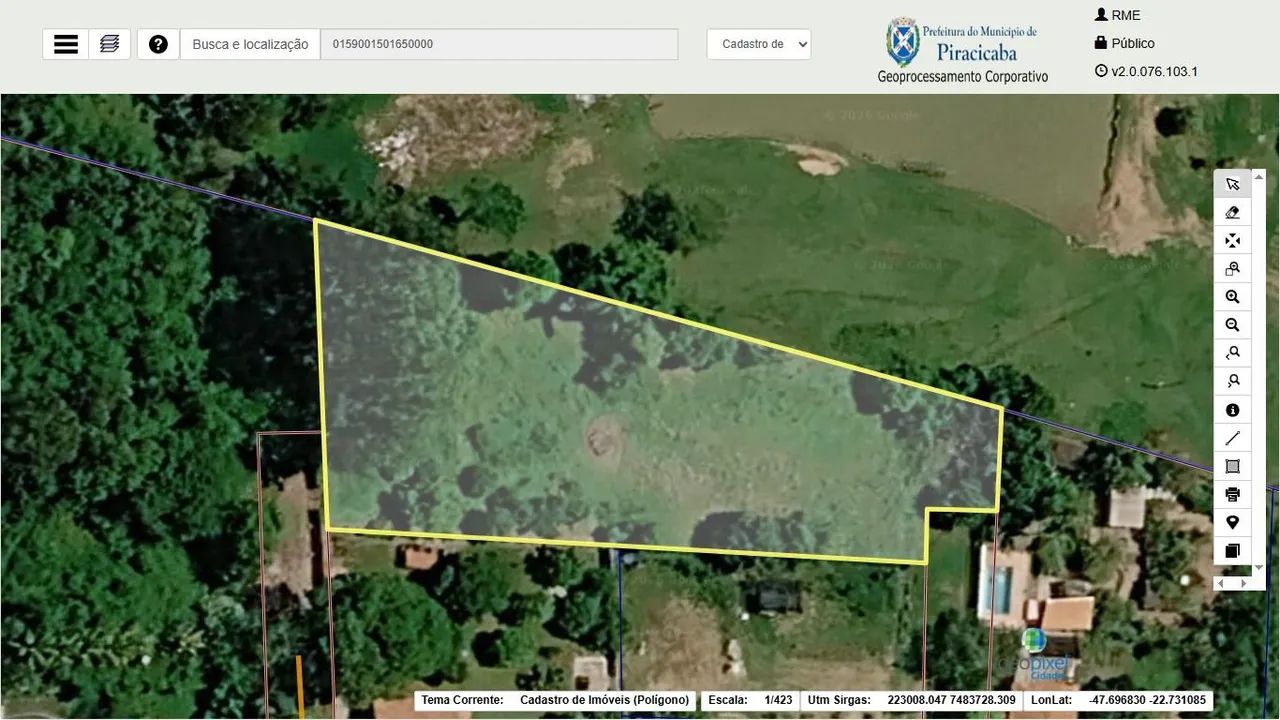1280x720 pixels.
Task: Go to next zoom view
Action: 1232,381
